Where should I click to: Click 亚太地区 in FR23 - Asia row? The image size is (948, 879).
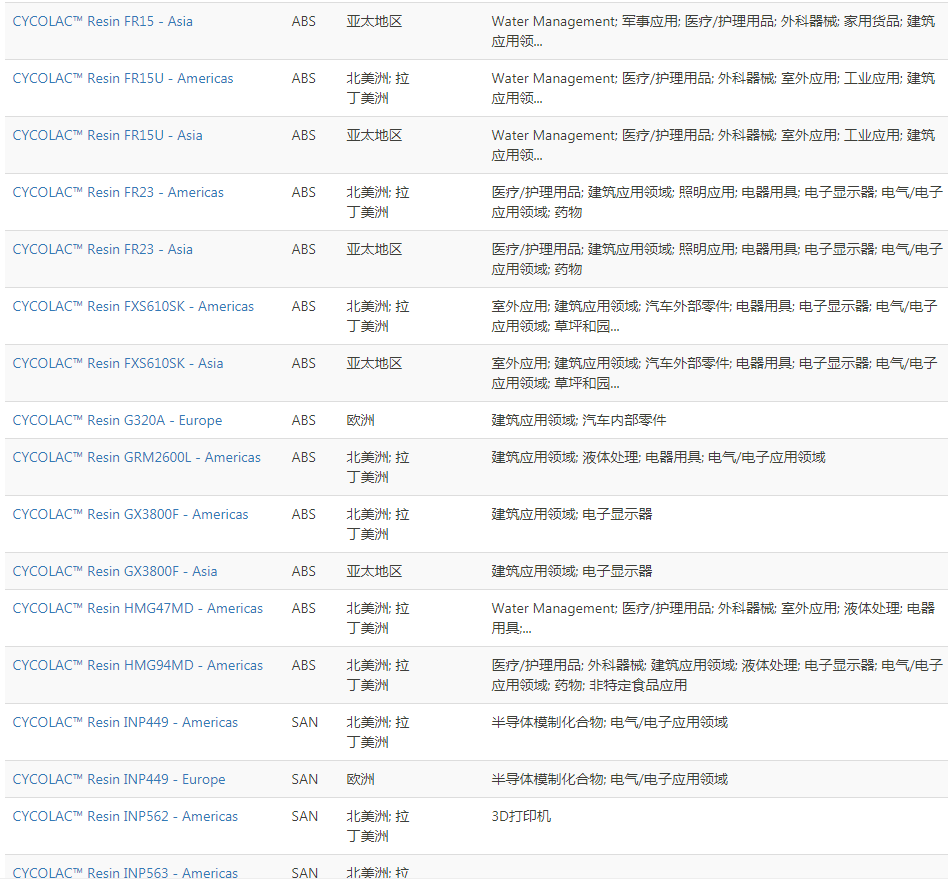pos(374,249)
